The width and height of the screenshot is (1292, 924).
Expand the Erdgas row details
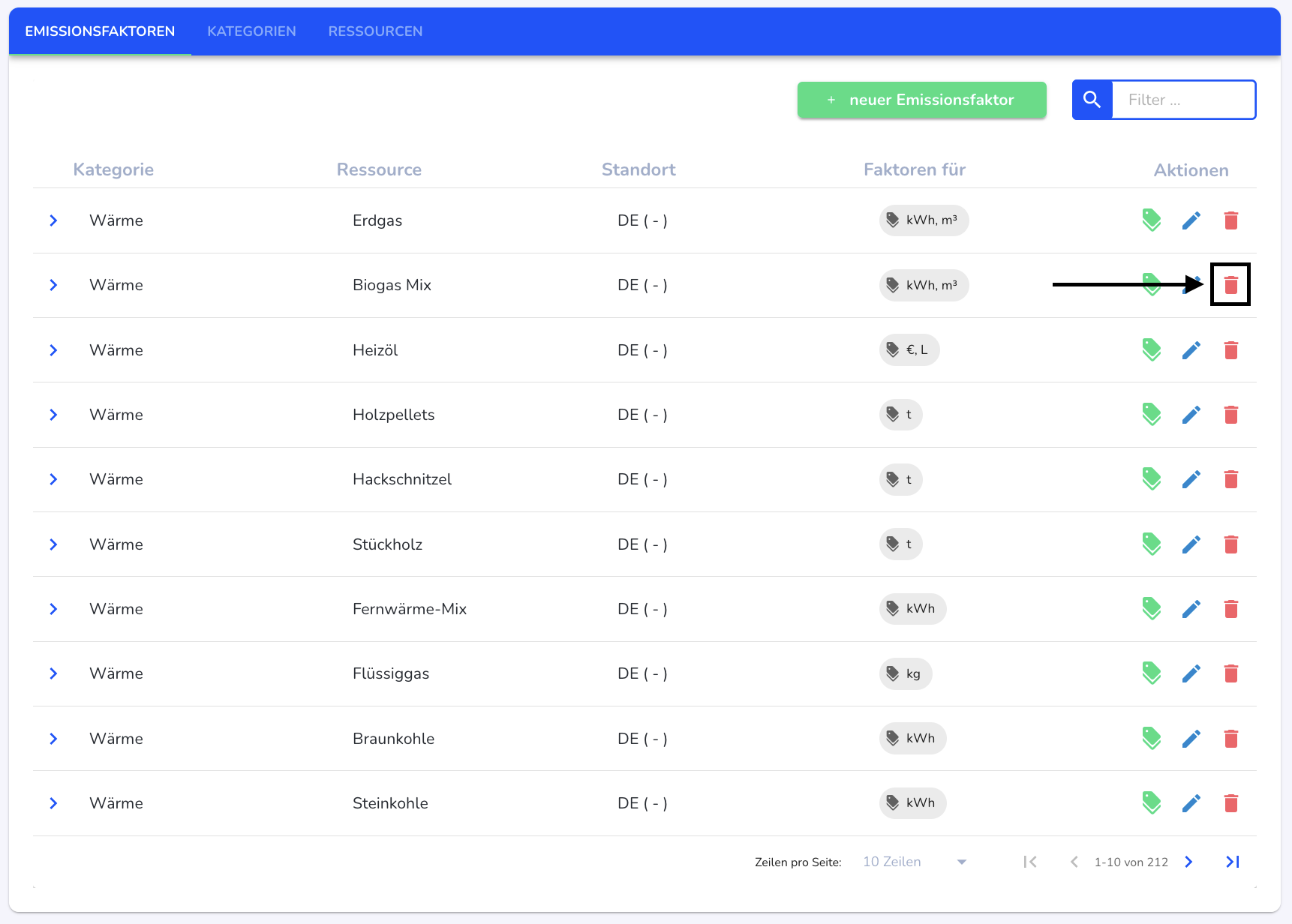tap(53, 220)
